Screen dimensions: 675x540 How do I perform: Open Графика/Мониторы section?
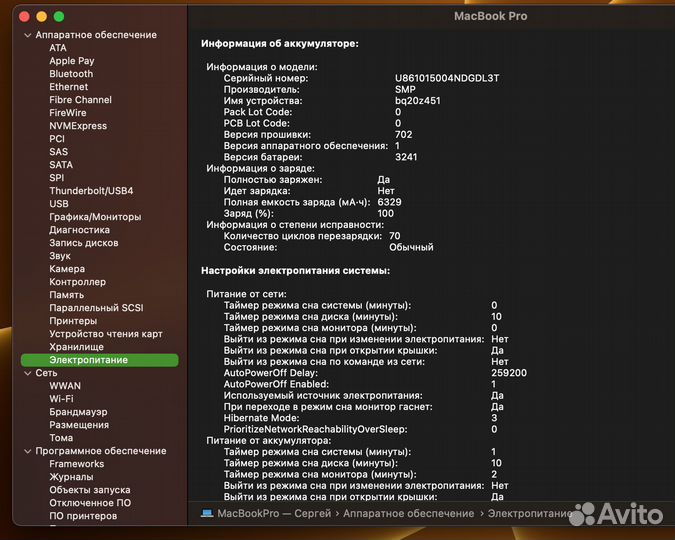[95, 217]
